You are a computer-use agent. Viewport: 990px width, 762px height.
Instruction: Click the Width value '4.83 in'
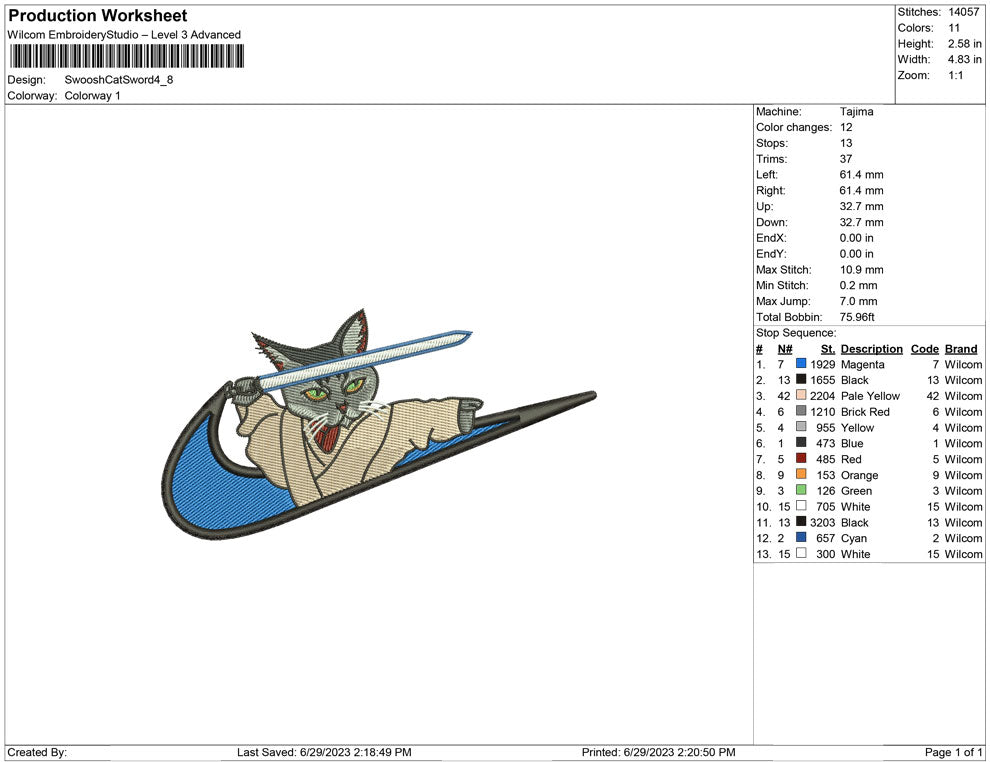[965, 59]
